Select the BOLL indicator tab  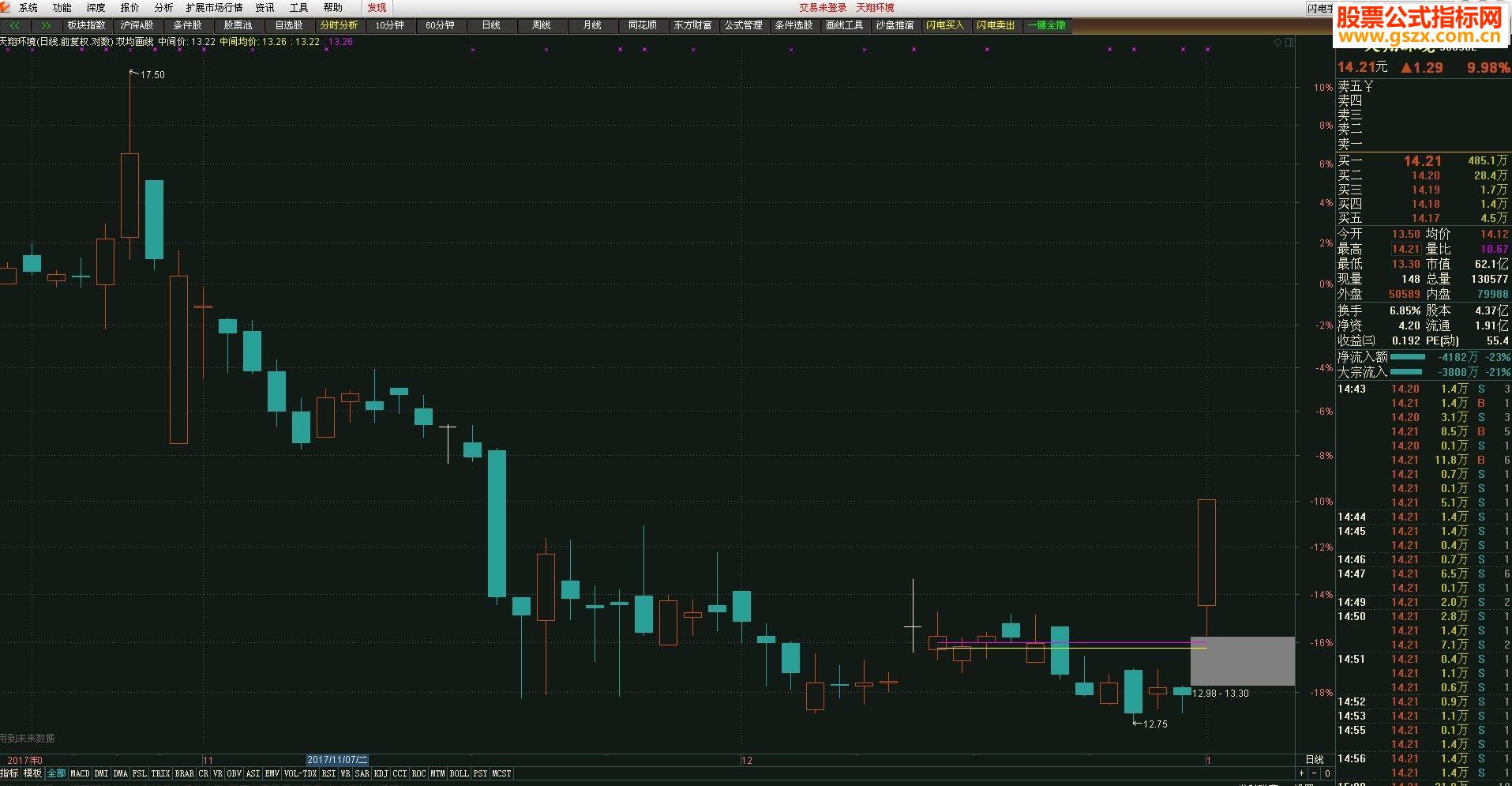[460, 773]
